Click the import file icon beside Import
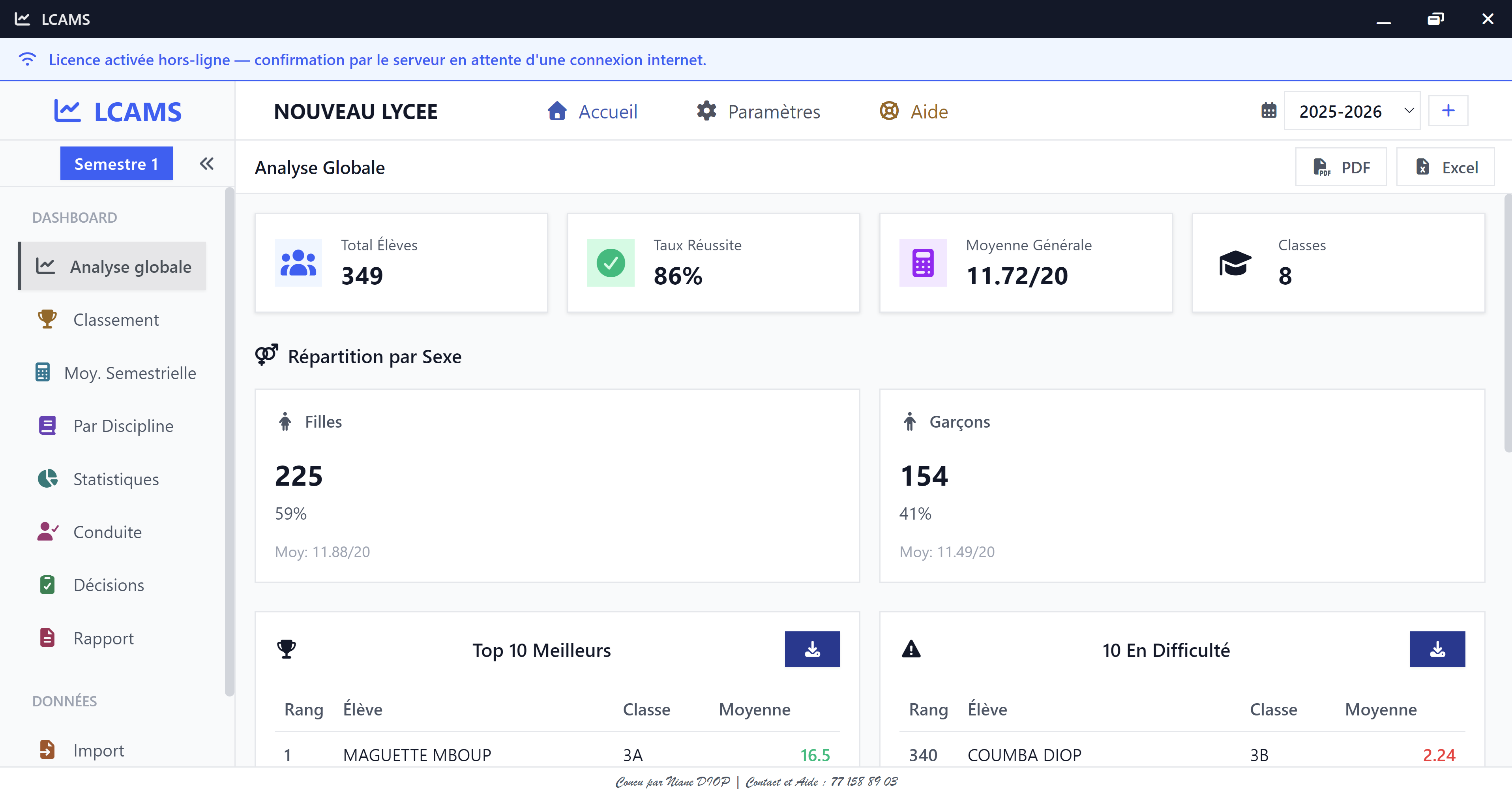This screenshot has height=796, width=1512. pyautogui.click(x=47, y=749)
